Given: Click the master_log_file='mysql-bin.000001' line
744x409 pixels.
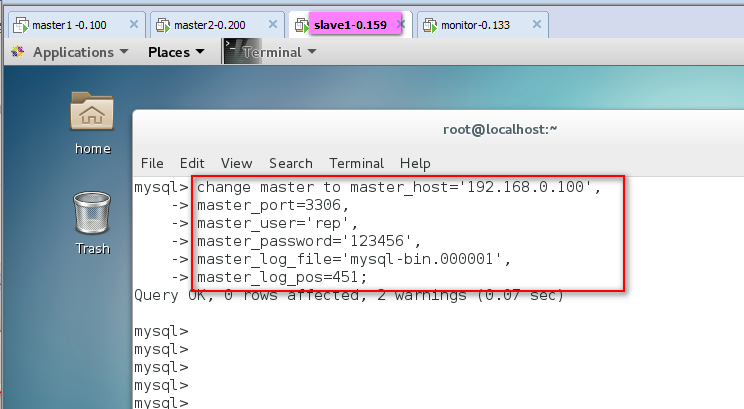Looking at the screenshot, I should pyautogui.click(x=354, y=259).
